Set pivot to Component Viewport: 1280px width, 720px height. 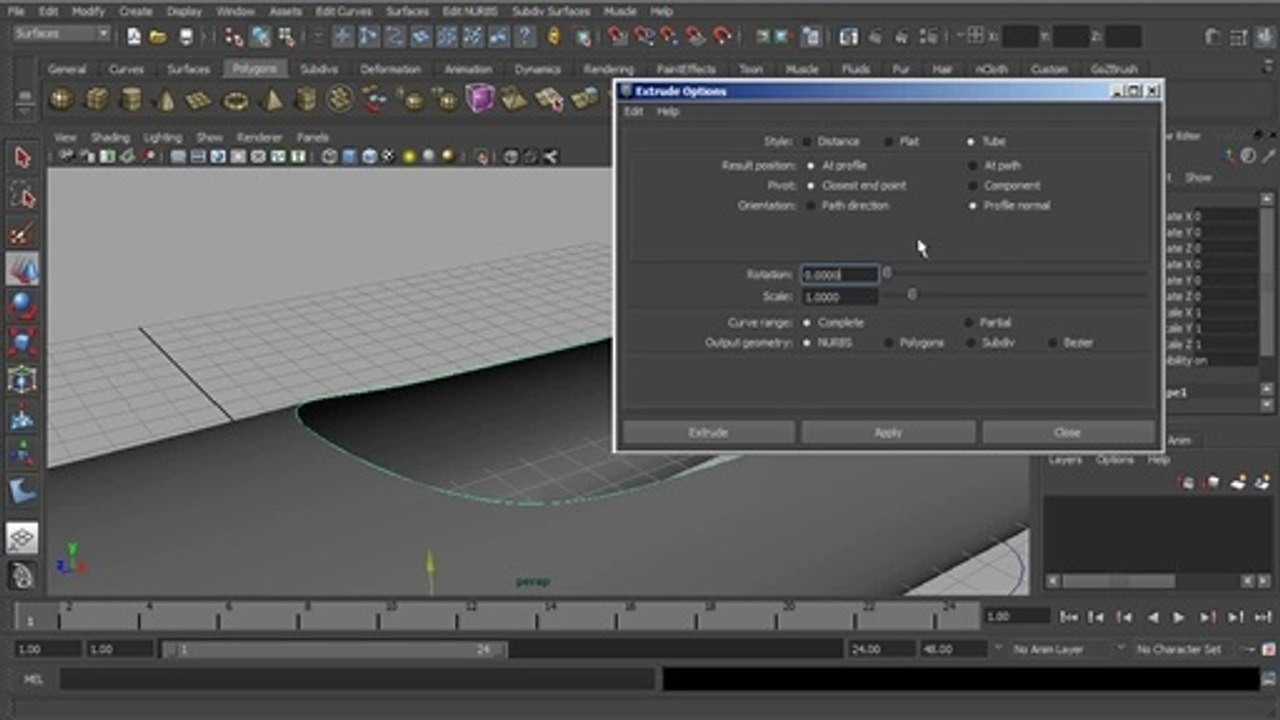pos(973,186)
